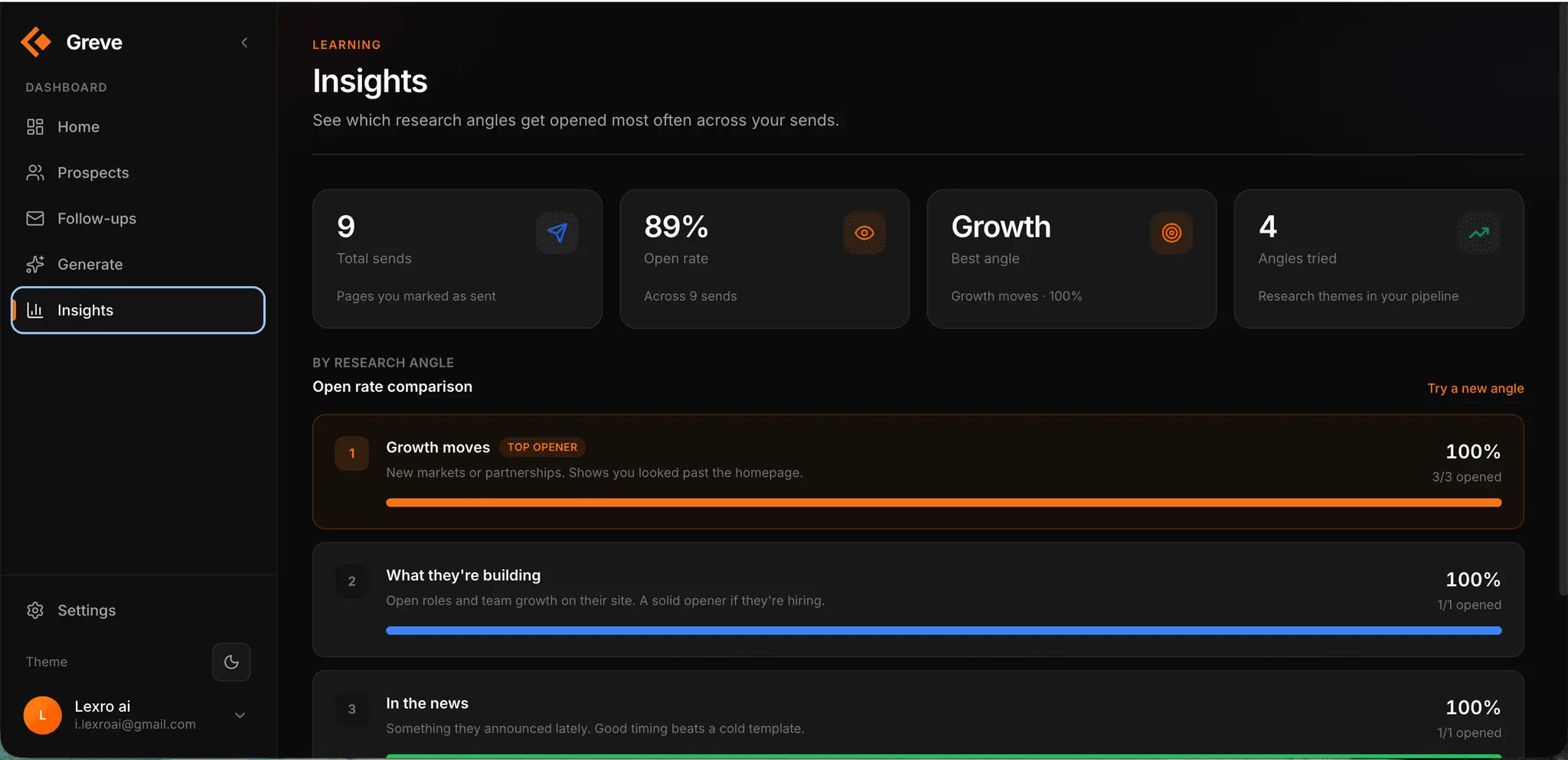This screenshot has height=760, width=1568.
Task: Click the rank 3 badge
Action: 352,709
